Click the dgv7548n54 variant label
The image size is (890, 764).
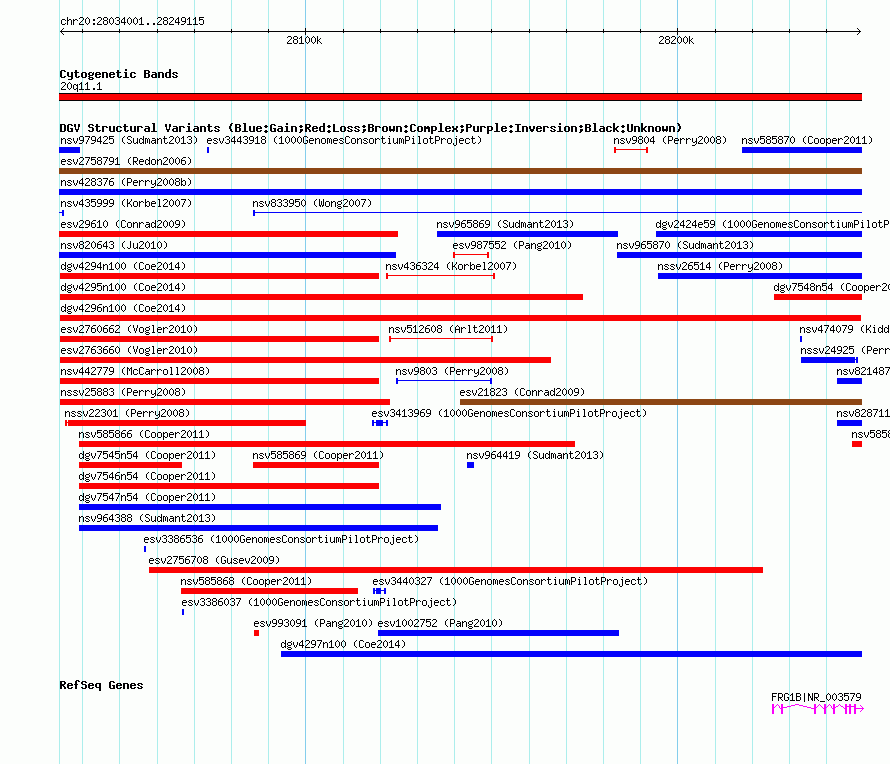pos(832,287)
